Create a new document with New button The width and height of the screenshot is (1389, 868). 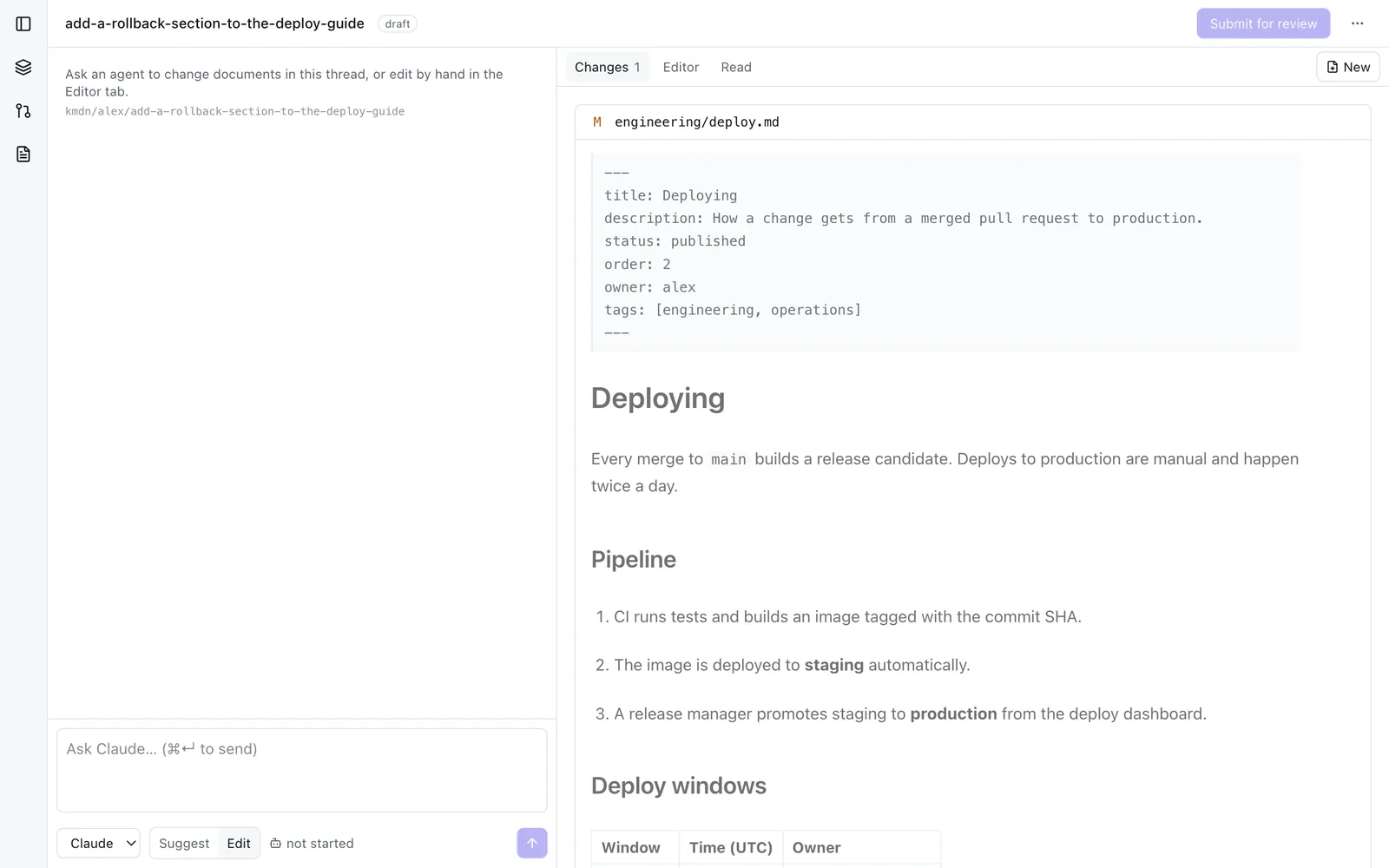coord(1348,67)
